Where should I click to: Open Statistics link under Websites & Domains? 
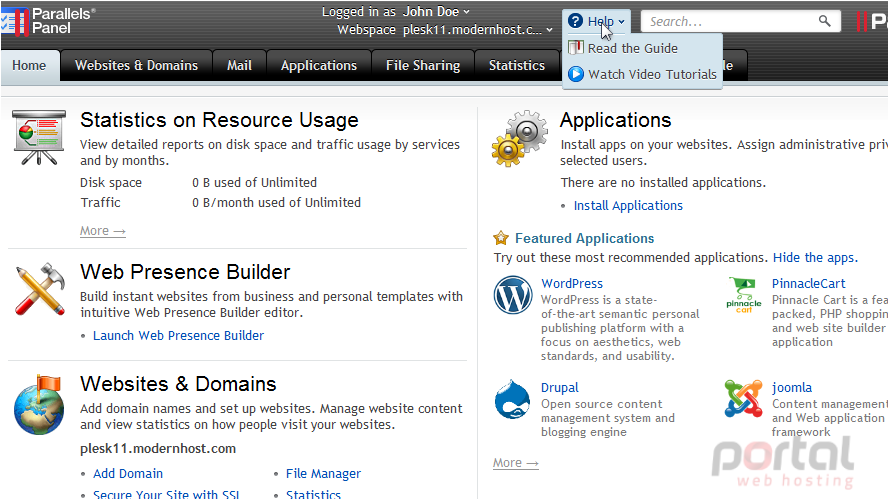pos(314,494)
